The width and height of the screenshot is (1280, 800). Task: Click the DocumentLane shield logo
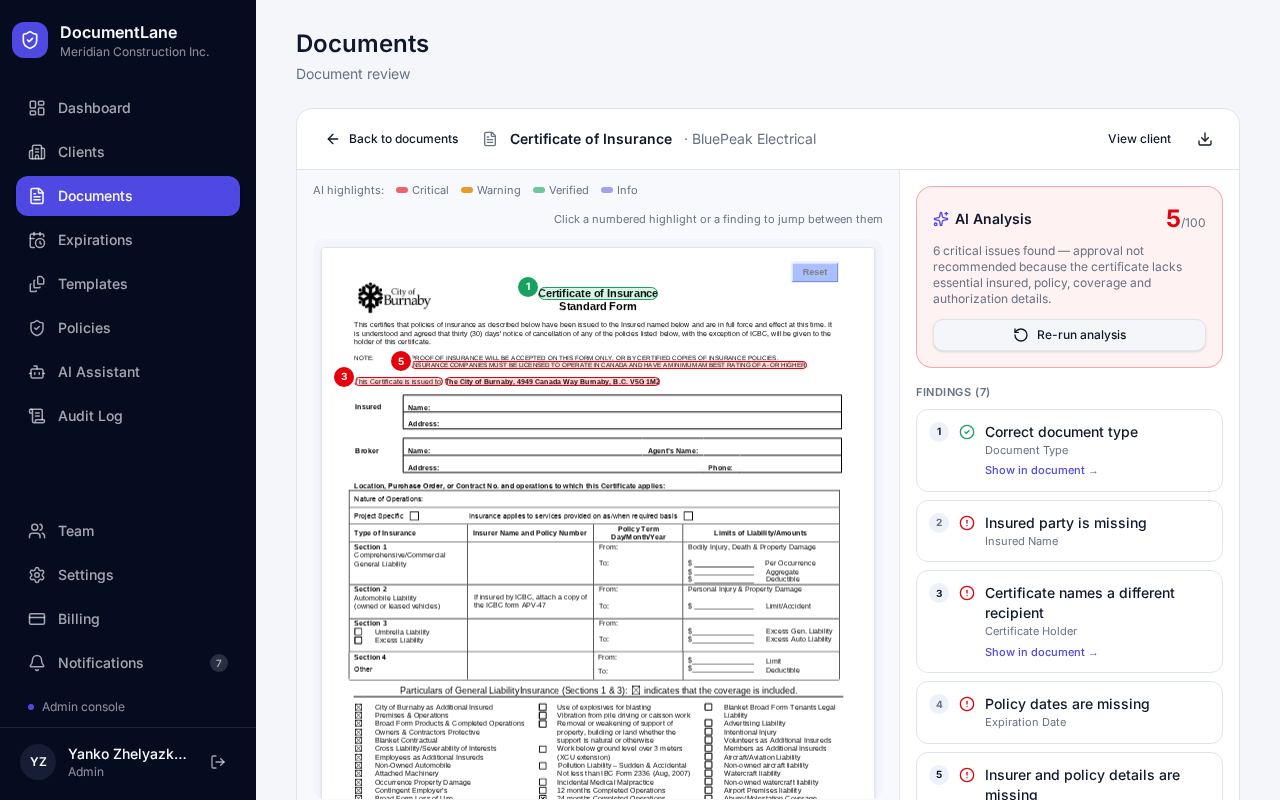click(x=30, y=40)
